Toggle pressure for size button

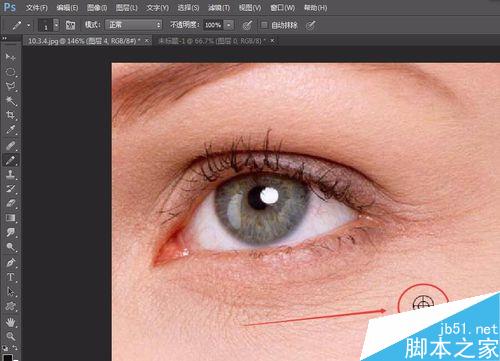click(310, 25)
